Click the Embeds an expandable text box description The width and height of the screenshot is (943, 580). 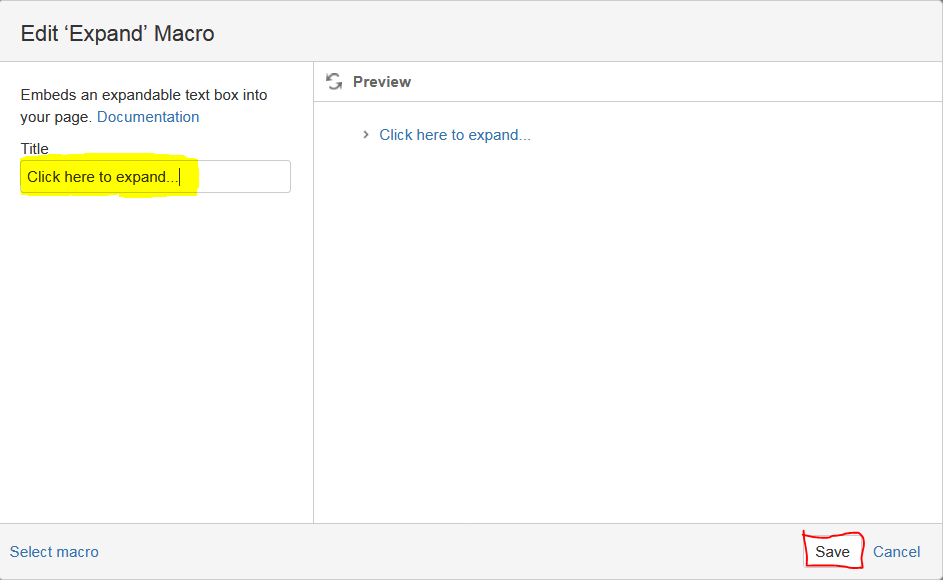click(x=144, y=106)
